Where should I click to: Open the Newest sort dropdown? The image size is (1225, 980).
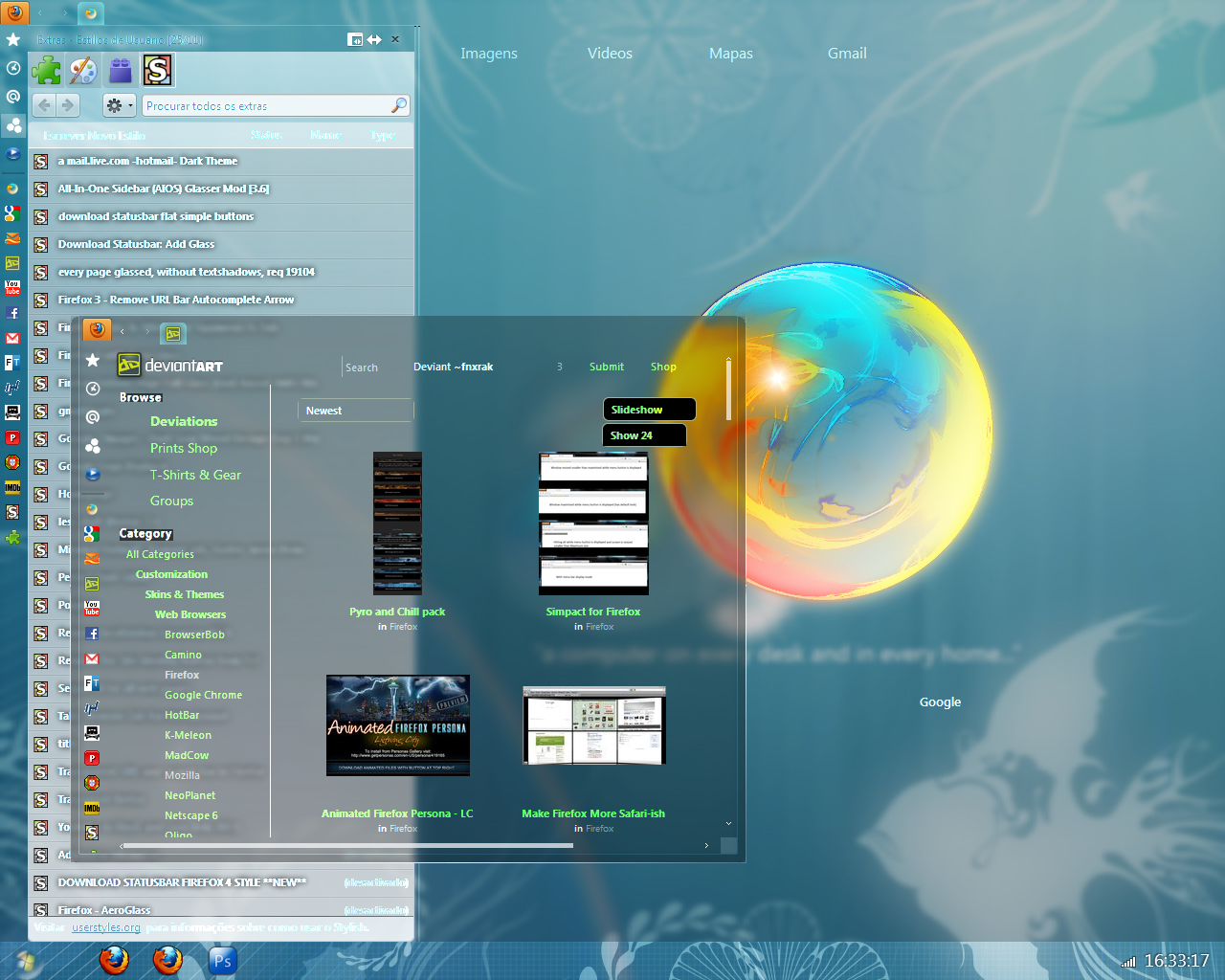(x=356, y=411)
